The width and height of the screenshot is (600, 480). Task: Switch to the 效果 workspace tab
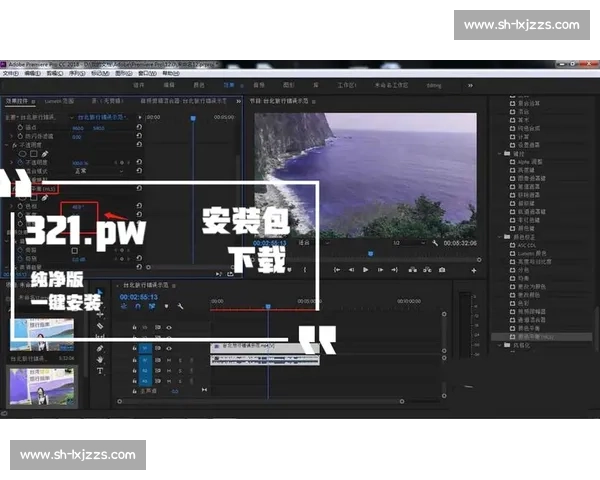[229, 85]
